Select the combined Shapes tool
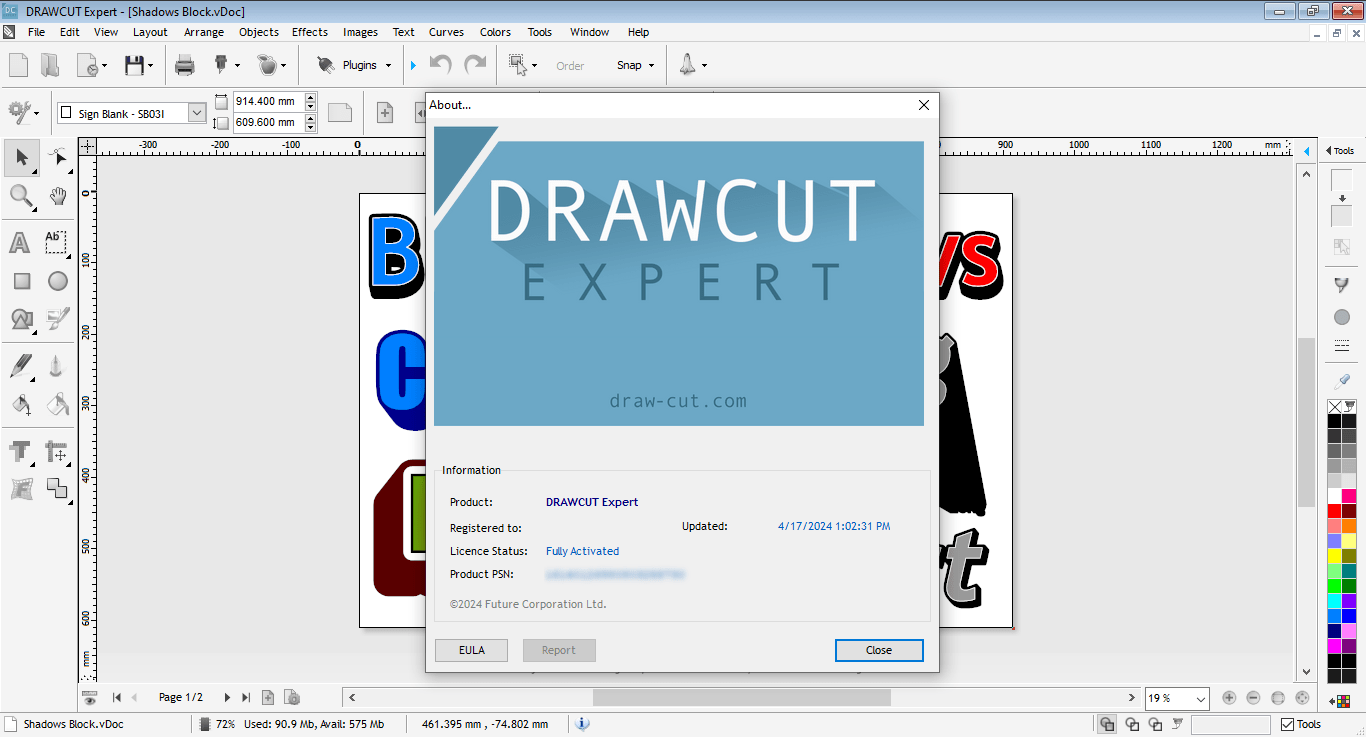Image resolution: width=1366 pixels, height=737 pixels. pyautogui.click(x=21, y=319)
